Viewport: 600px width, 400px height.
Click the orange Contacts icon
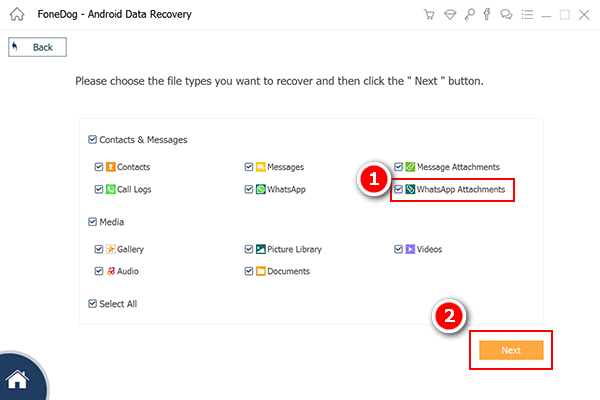click(x=110, y=167)
